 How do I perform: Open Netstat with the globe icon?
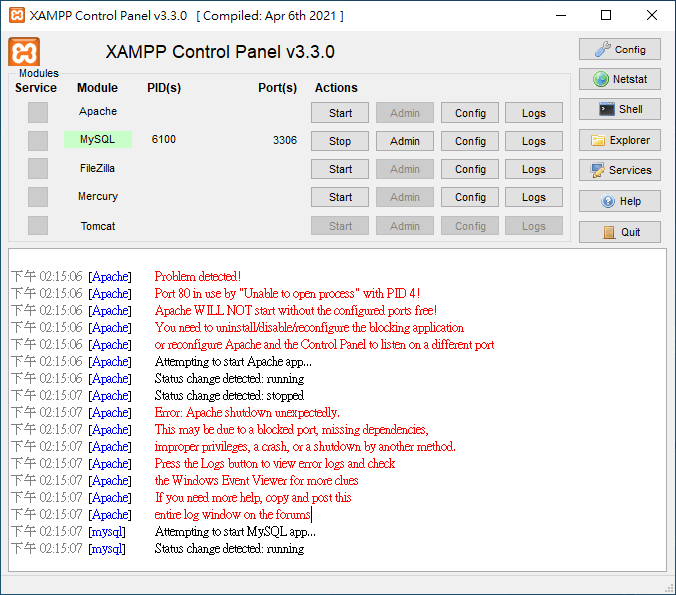tap(620, 79)
